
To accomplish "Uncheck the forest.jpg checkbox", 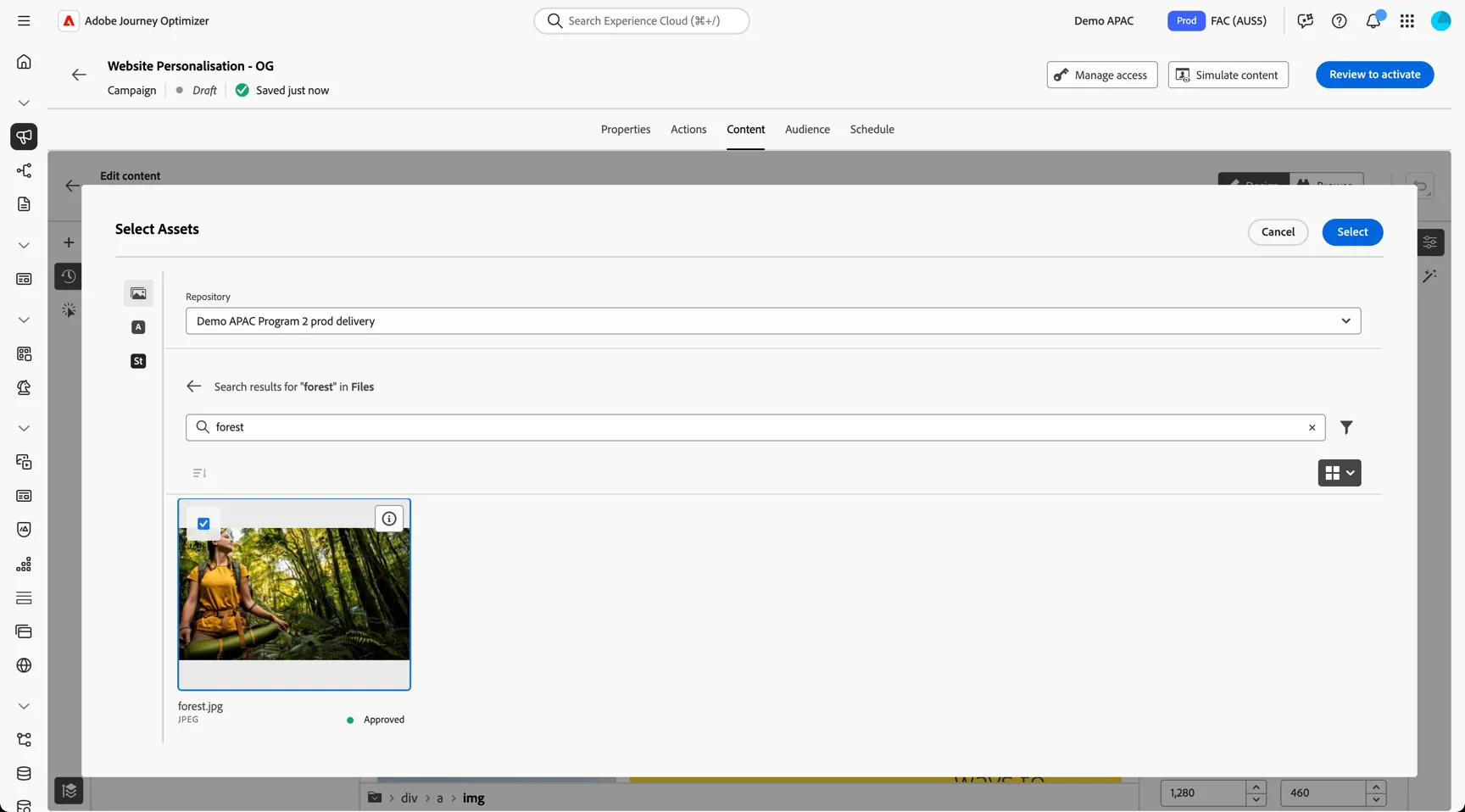I will pos(203,524).
